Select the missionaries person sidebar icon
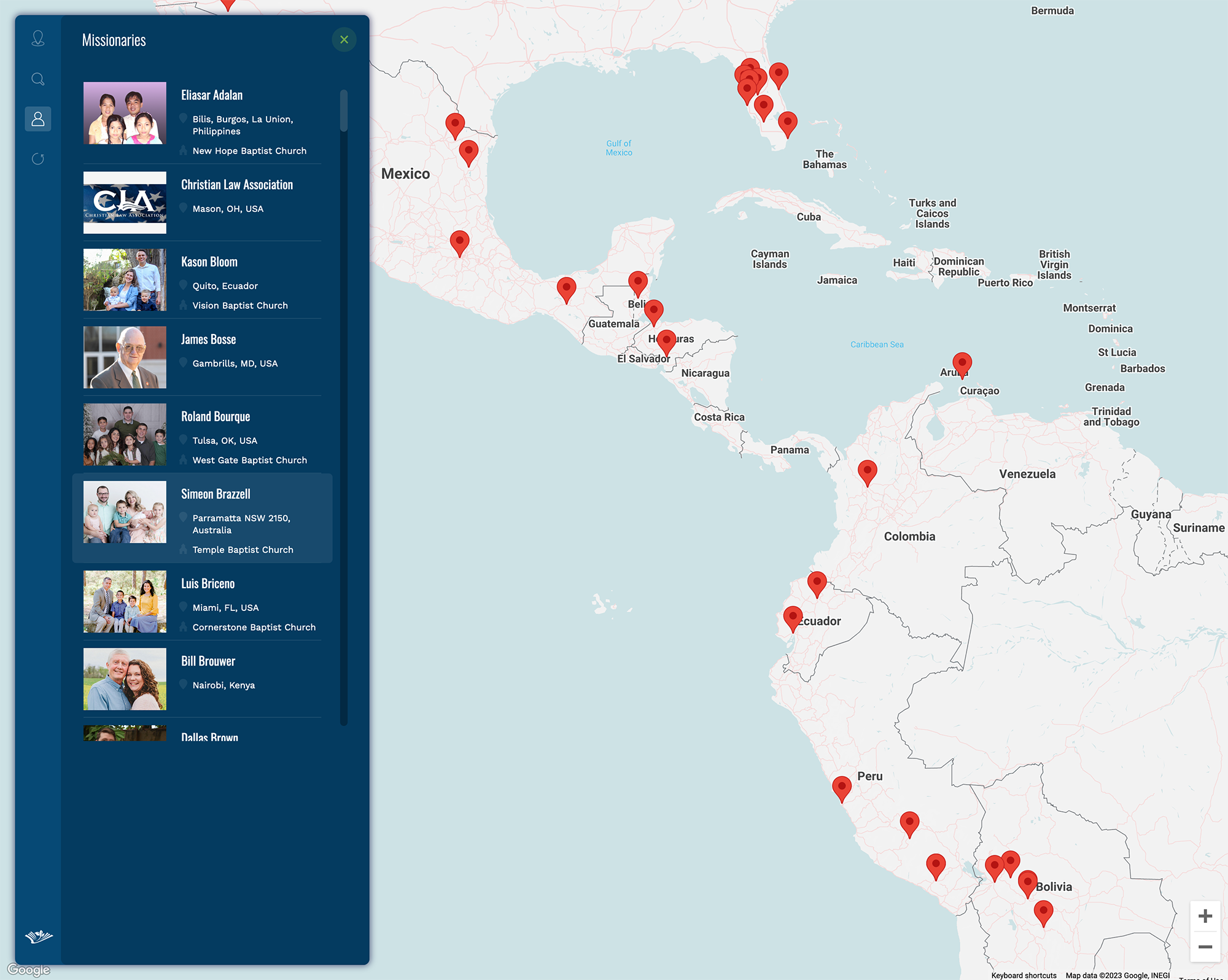 click(x=38, y=119)
